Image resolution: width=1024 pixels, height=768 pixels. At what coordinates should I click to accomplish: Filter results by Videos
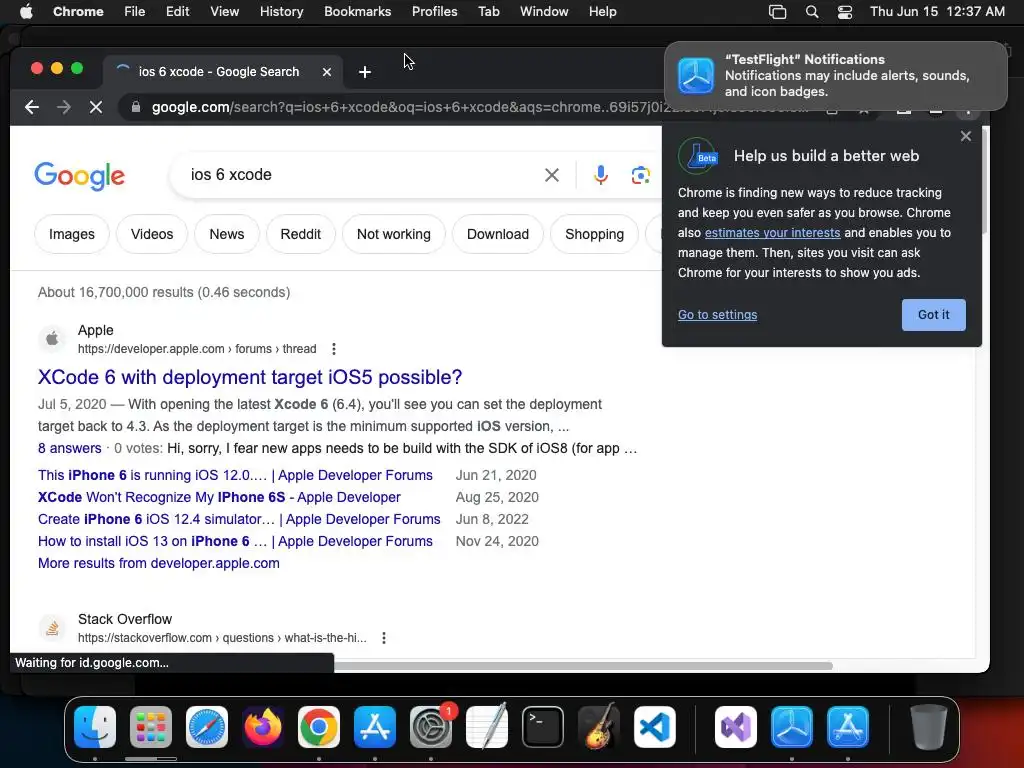click(x=152, y=234)
